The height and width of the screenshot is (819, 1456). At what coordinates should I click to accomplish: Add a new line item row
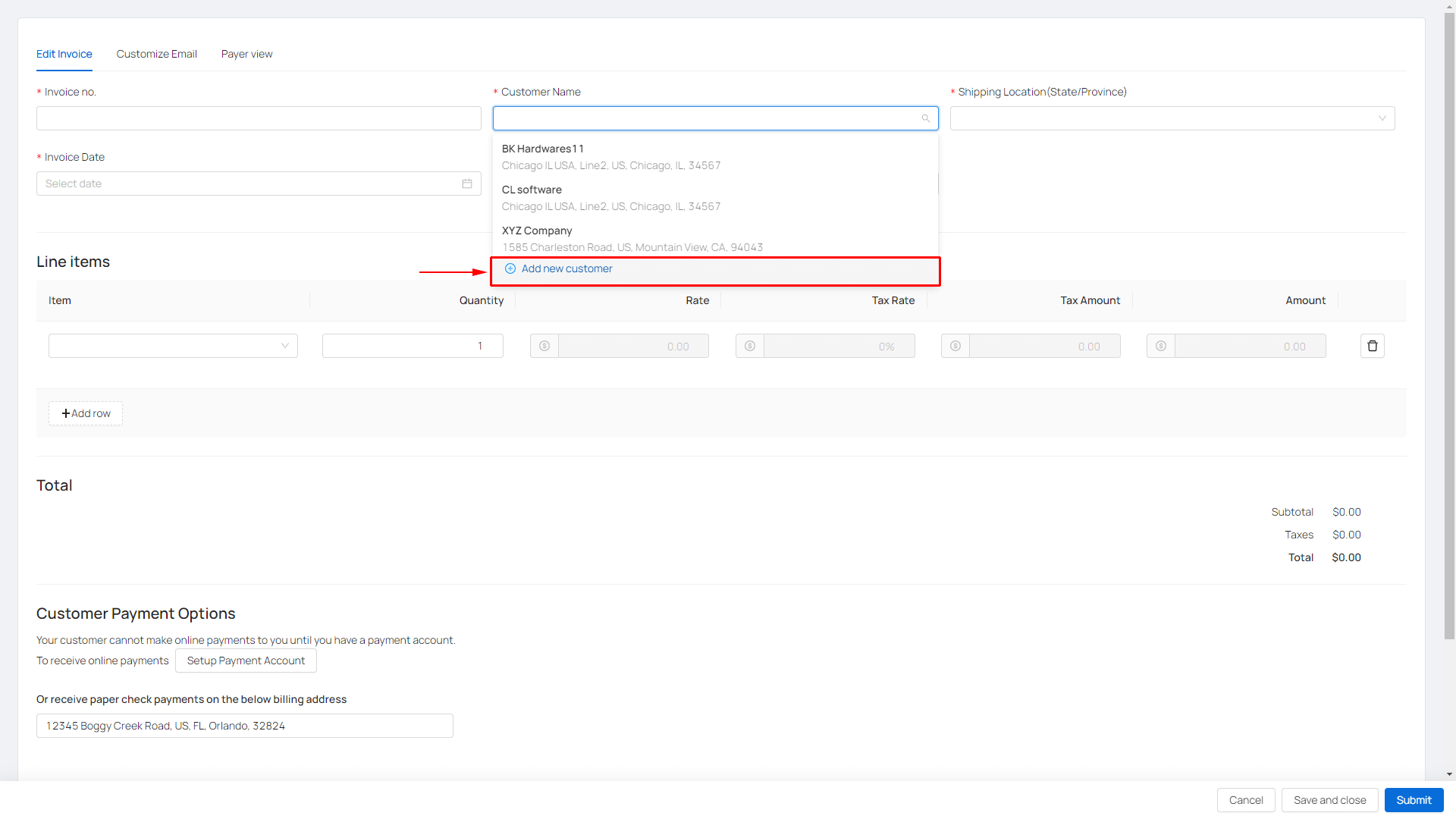(x=86, y=413)
